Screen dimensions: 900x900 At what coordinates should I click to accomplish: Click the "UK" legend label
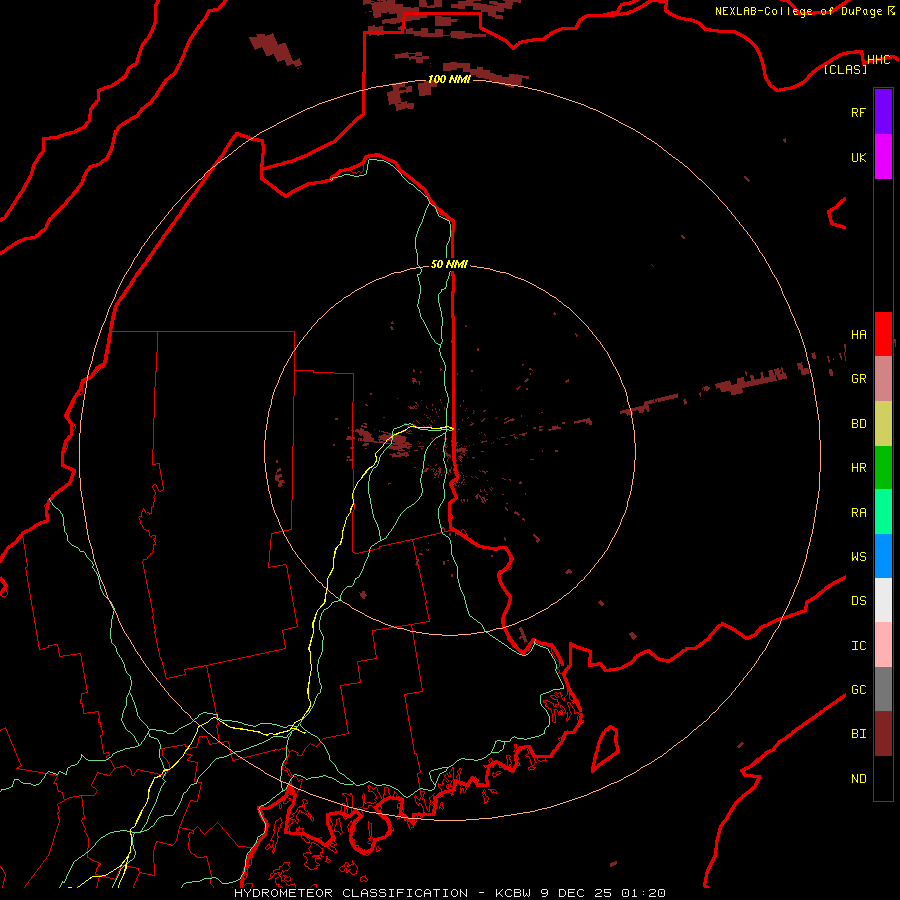click(x=858, y=157)
